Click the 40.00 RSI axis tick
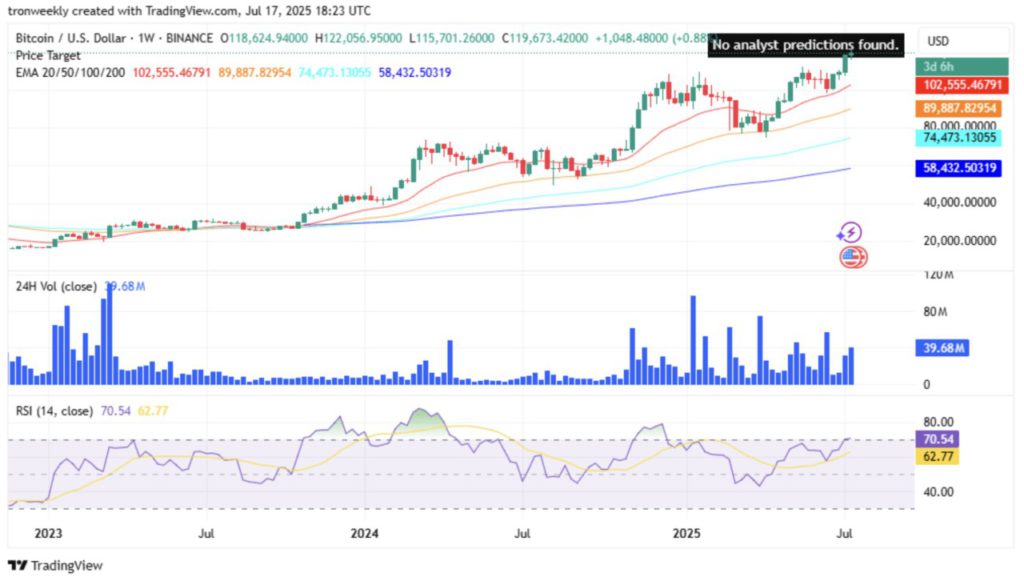 pyautogui.click(x=938, y=492)
